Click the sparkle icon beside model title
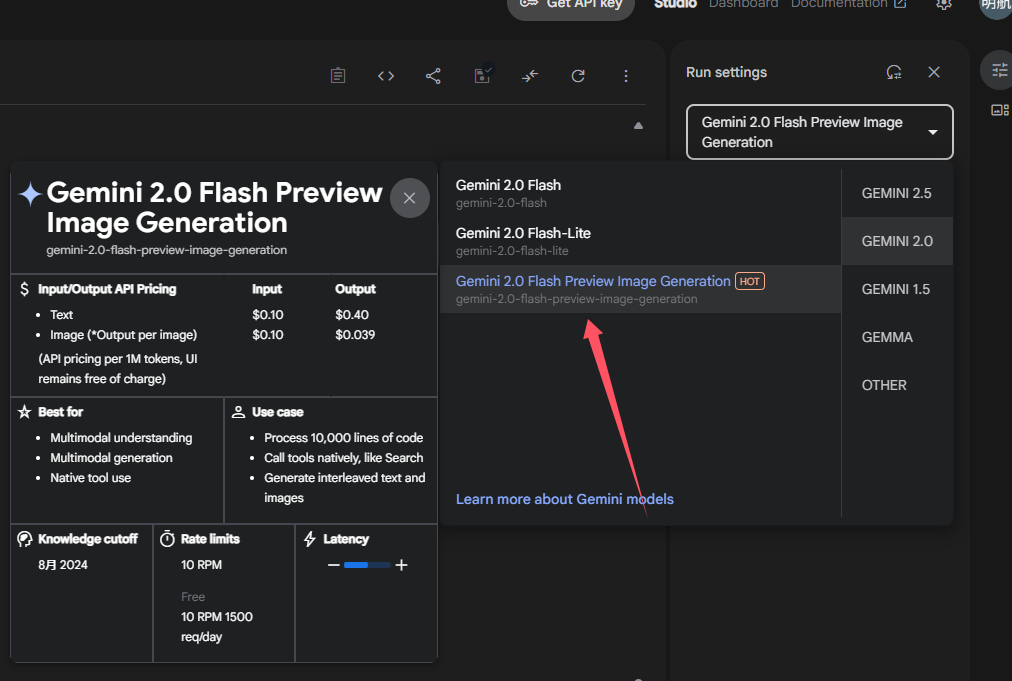Image resolution: width=1012 pixels, height=681 pixels. pos(30,194)
